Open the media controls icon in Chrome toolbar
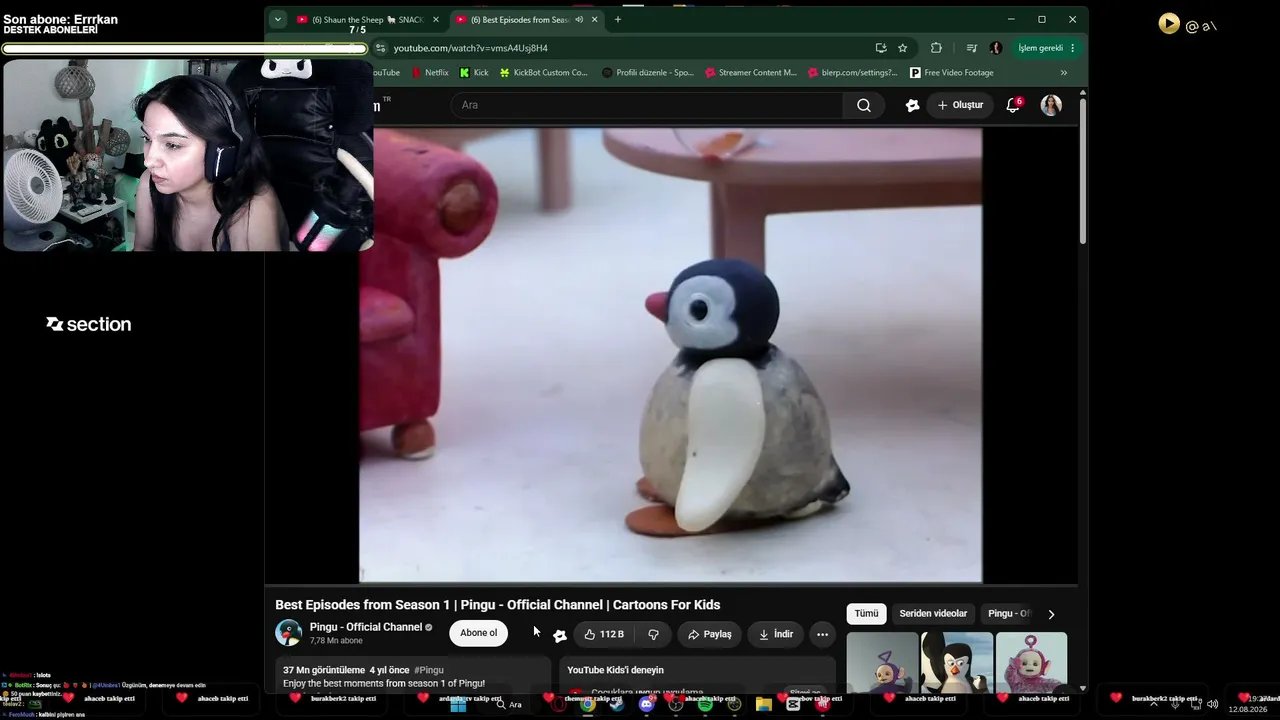Viewport: 1280px width, 720px height. [971, 48]
